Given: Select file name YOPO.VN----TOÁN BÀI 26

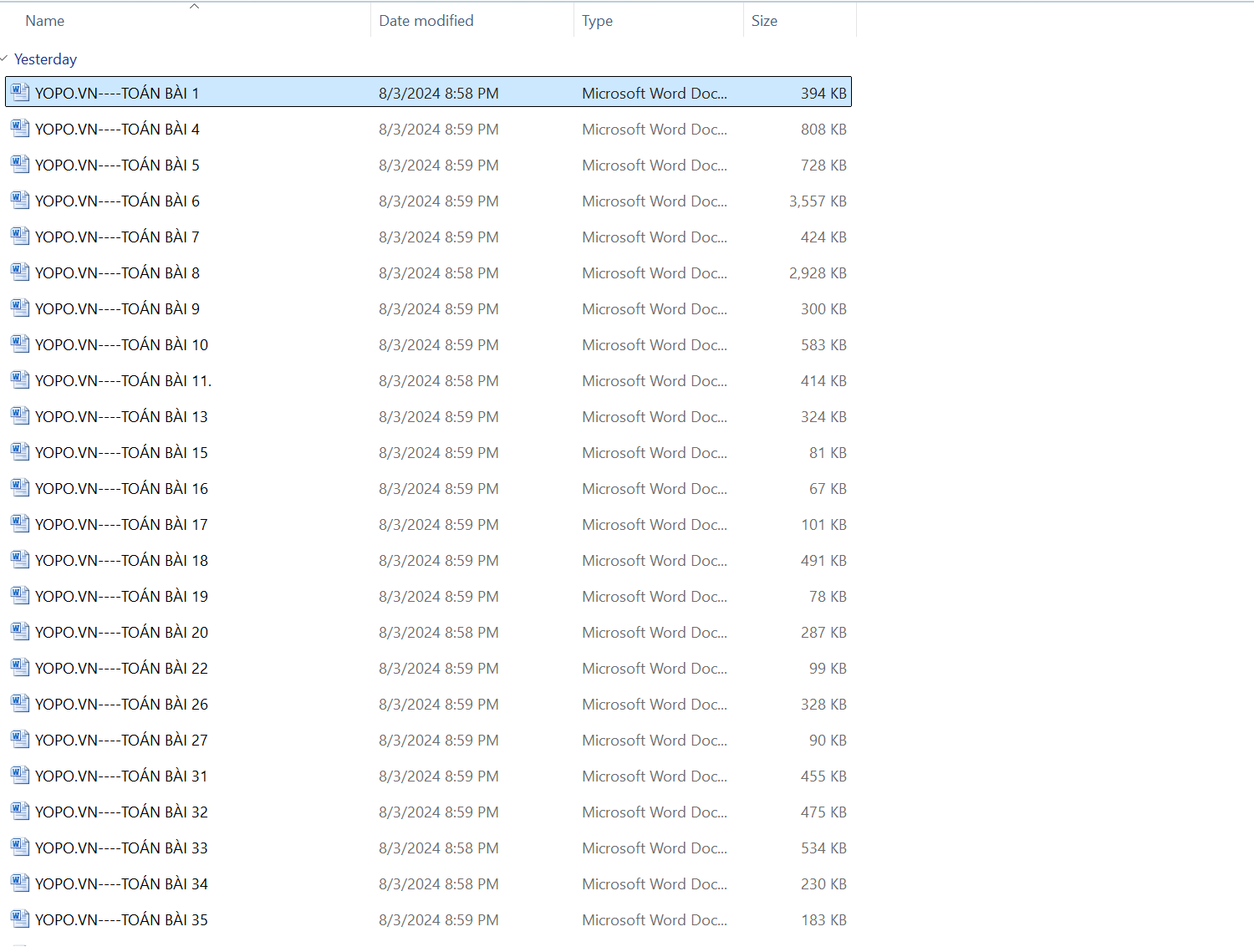Looking at the screenshot, I should click(x=121, y=704).
